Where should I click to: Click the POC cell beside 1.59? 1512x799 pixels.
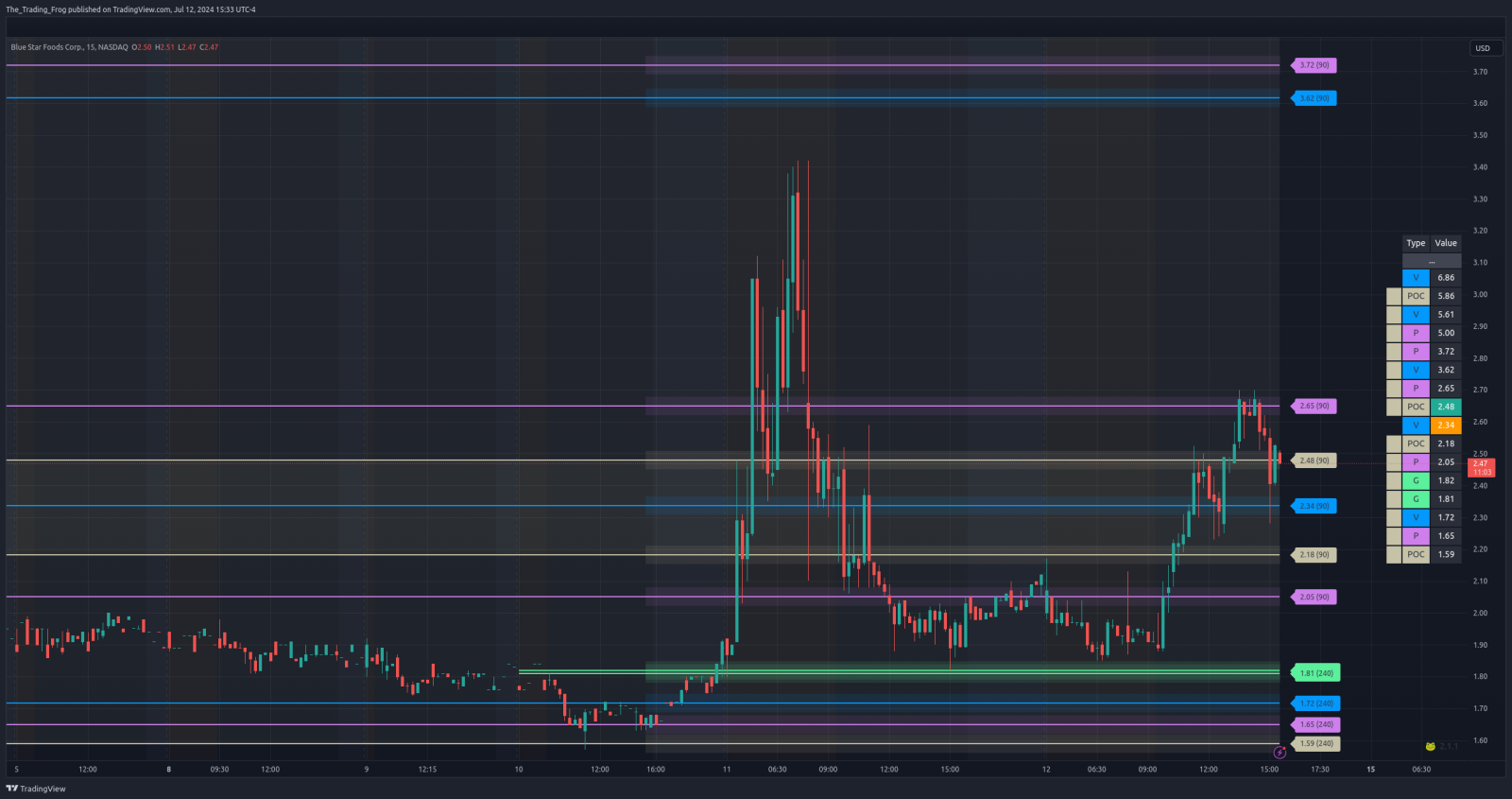click(x=1416, y=554)
